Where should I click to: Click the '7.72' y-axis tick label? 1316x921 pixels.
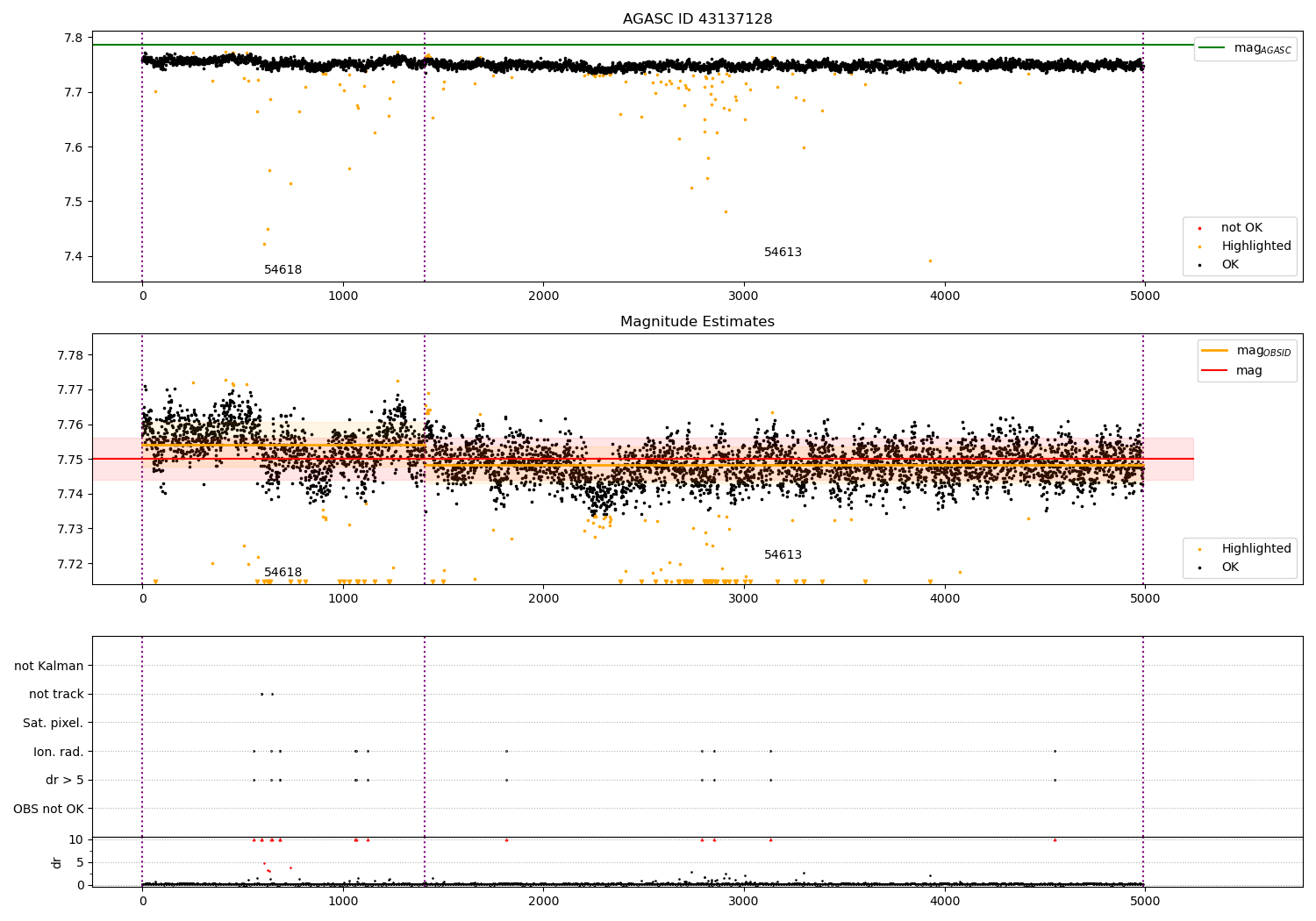[x=70, y=564]
